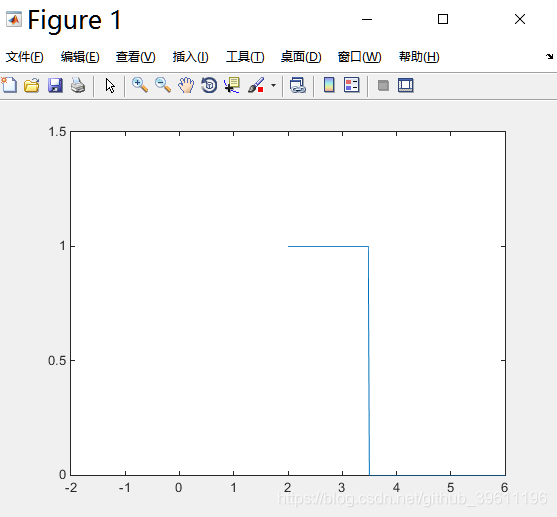Open the 查看(V) menu
557x517 pixels.
[x=136, y=57]
